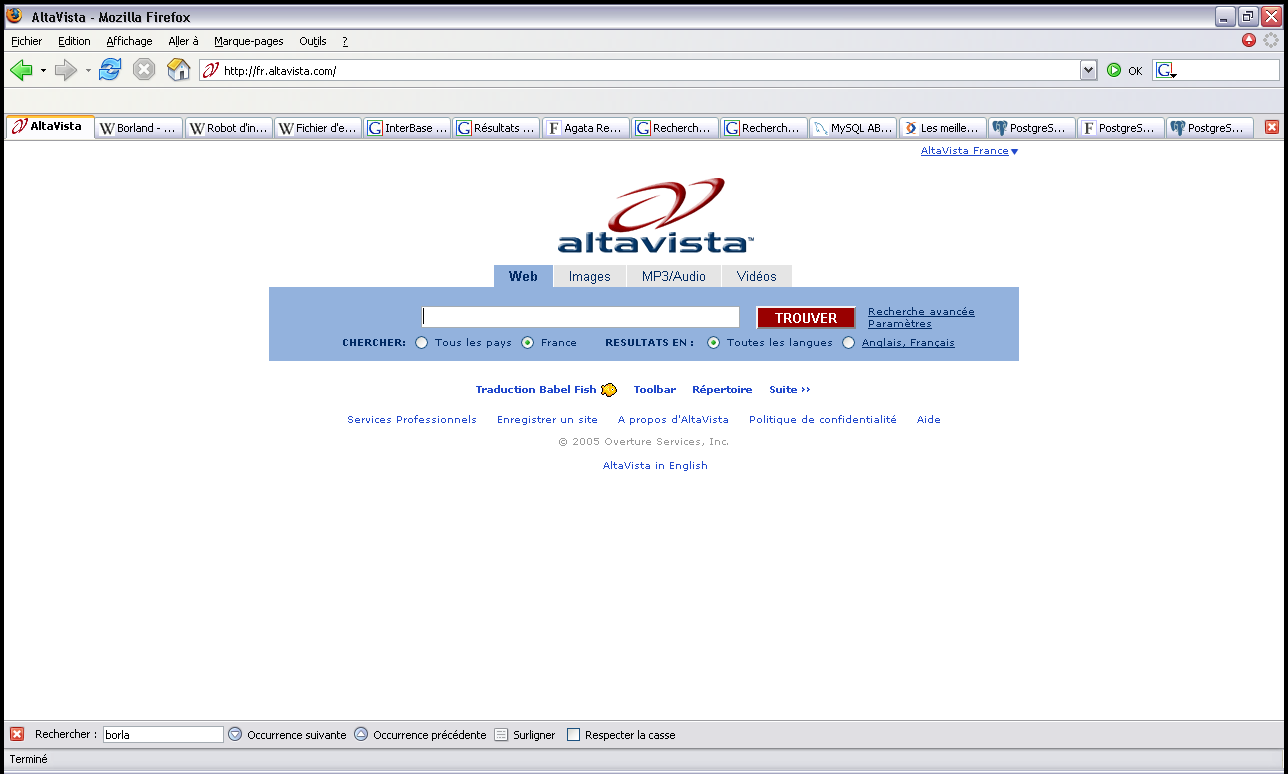Click Occurrence précédente find-previous icon
This screenshot has width=1288, height=774.
[x=361, y=735]
